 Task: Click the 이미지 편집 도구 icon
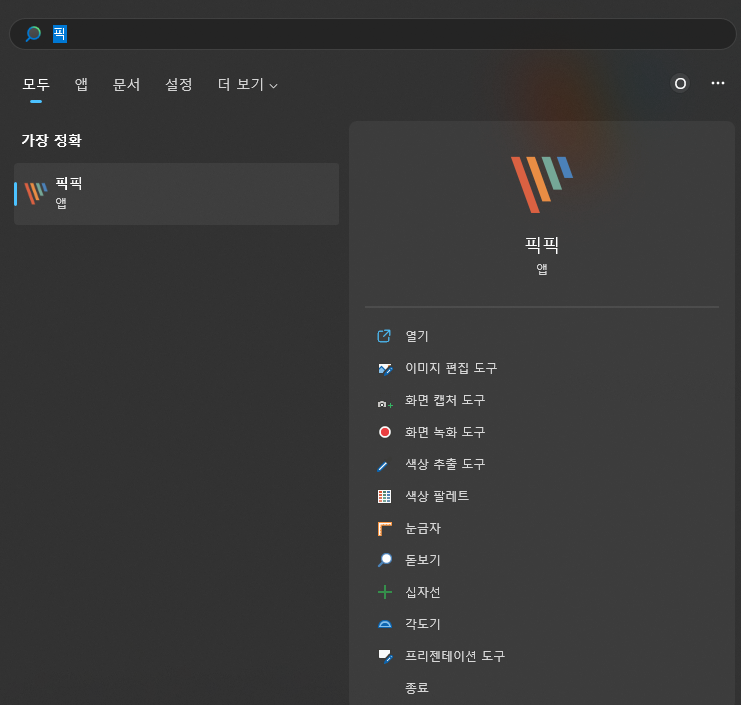click(x=385, y=368)
